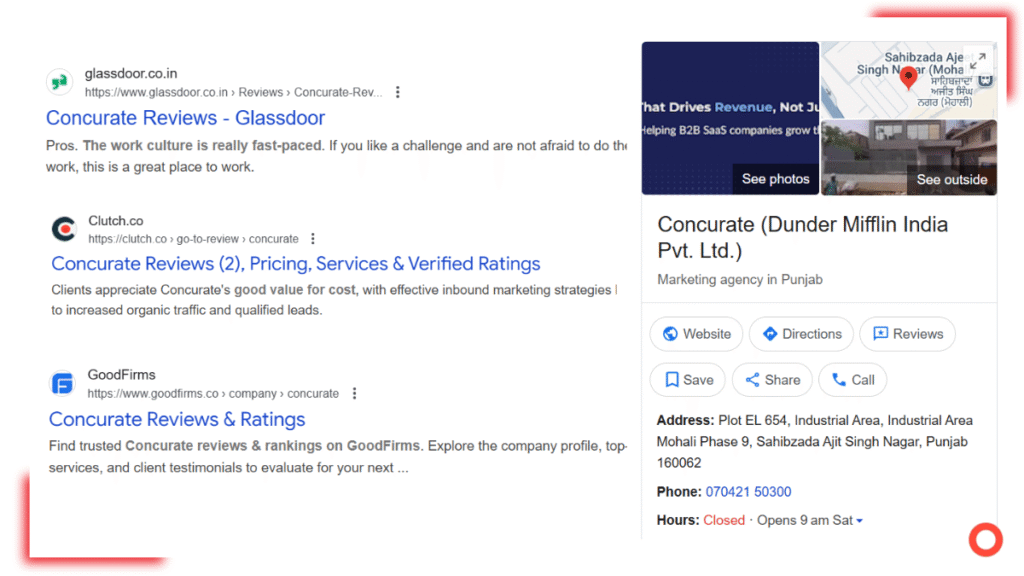This screenshot has width=1024, height=576.
Task: View the See outside street photo
Action: pos(908,157)
